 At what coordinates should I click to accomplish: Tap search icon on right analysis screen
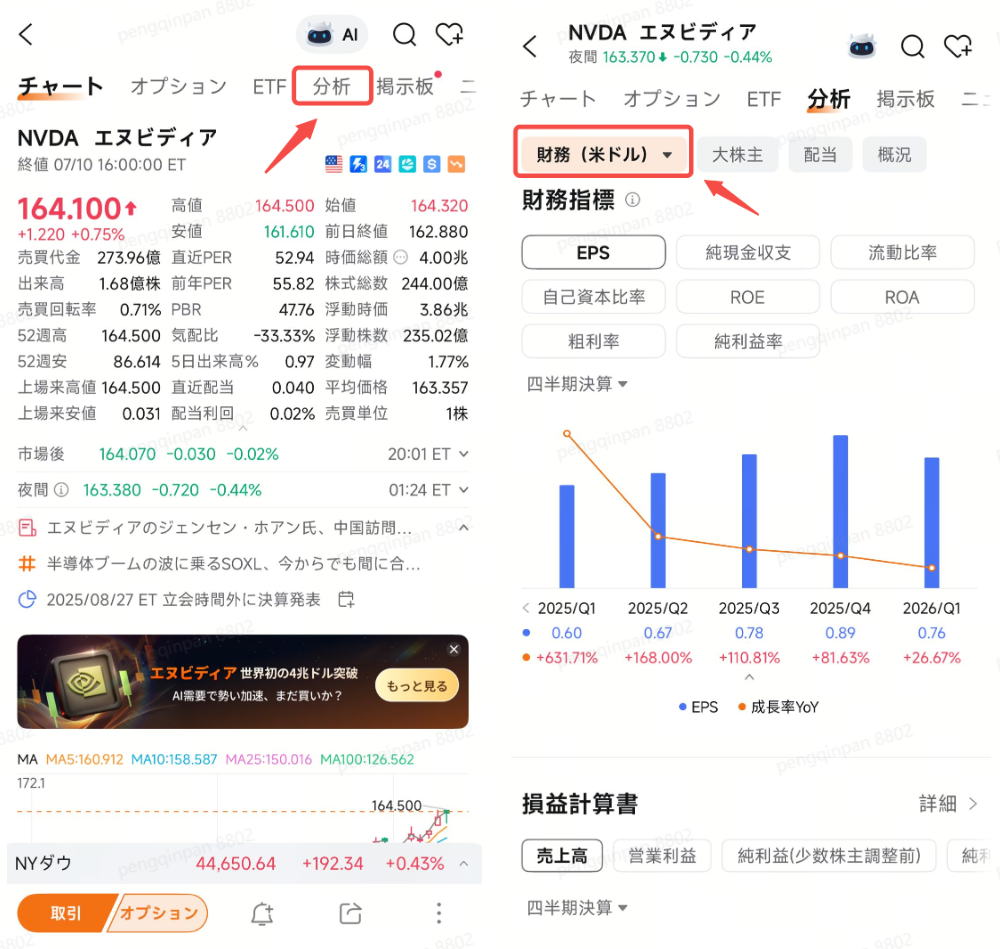click(912, 47)
